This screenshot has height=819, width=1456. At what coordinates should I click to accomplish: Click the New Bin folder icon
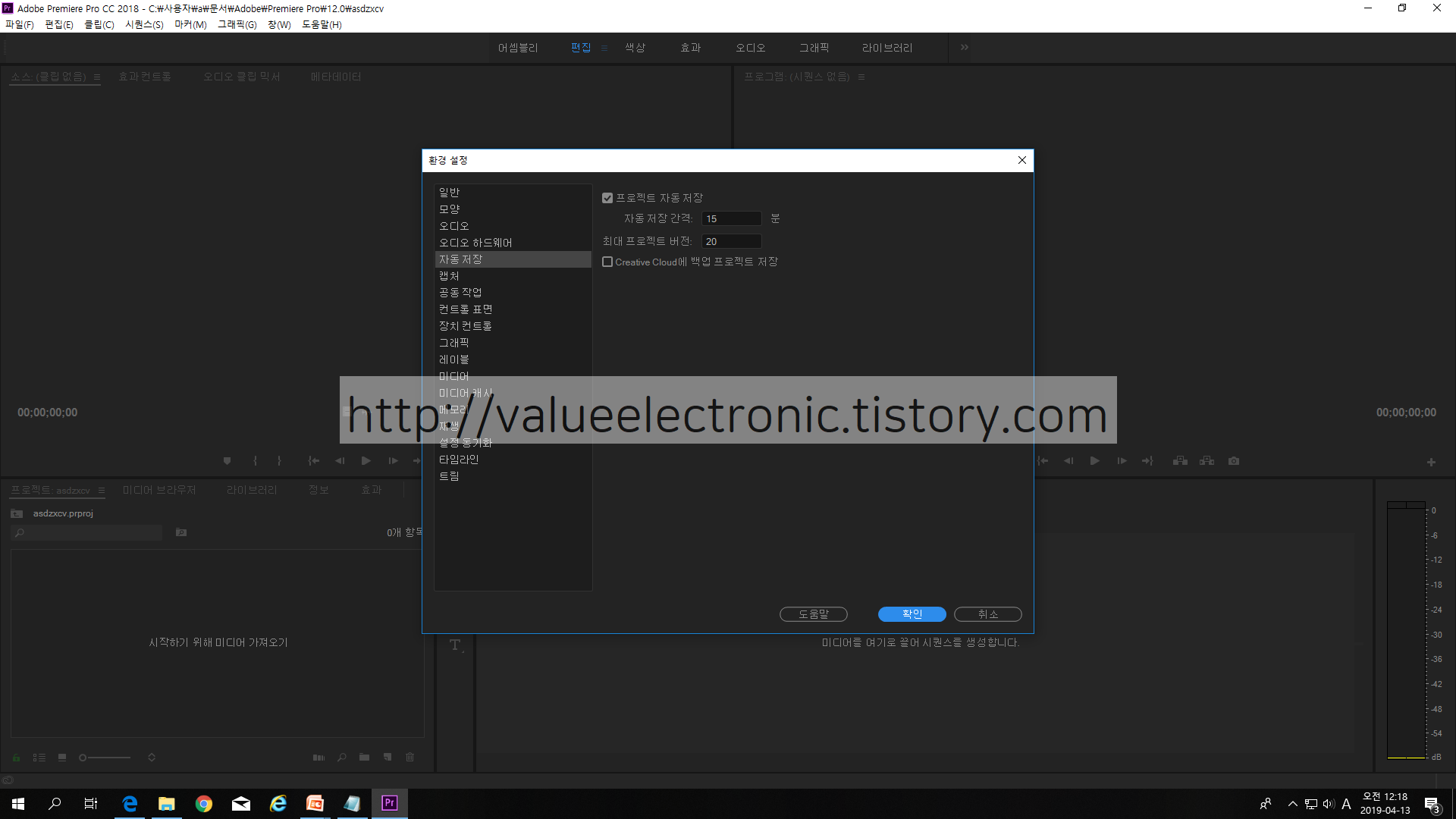click(364, 757)
